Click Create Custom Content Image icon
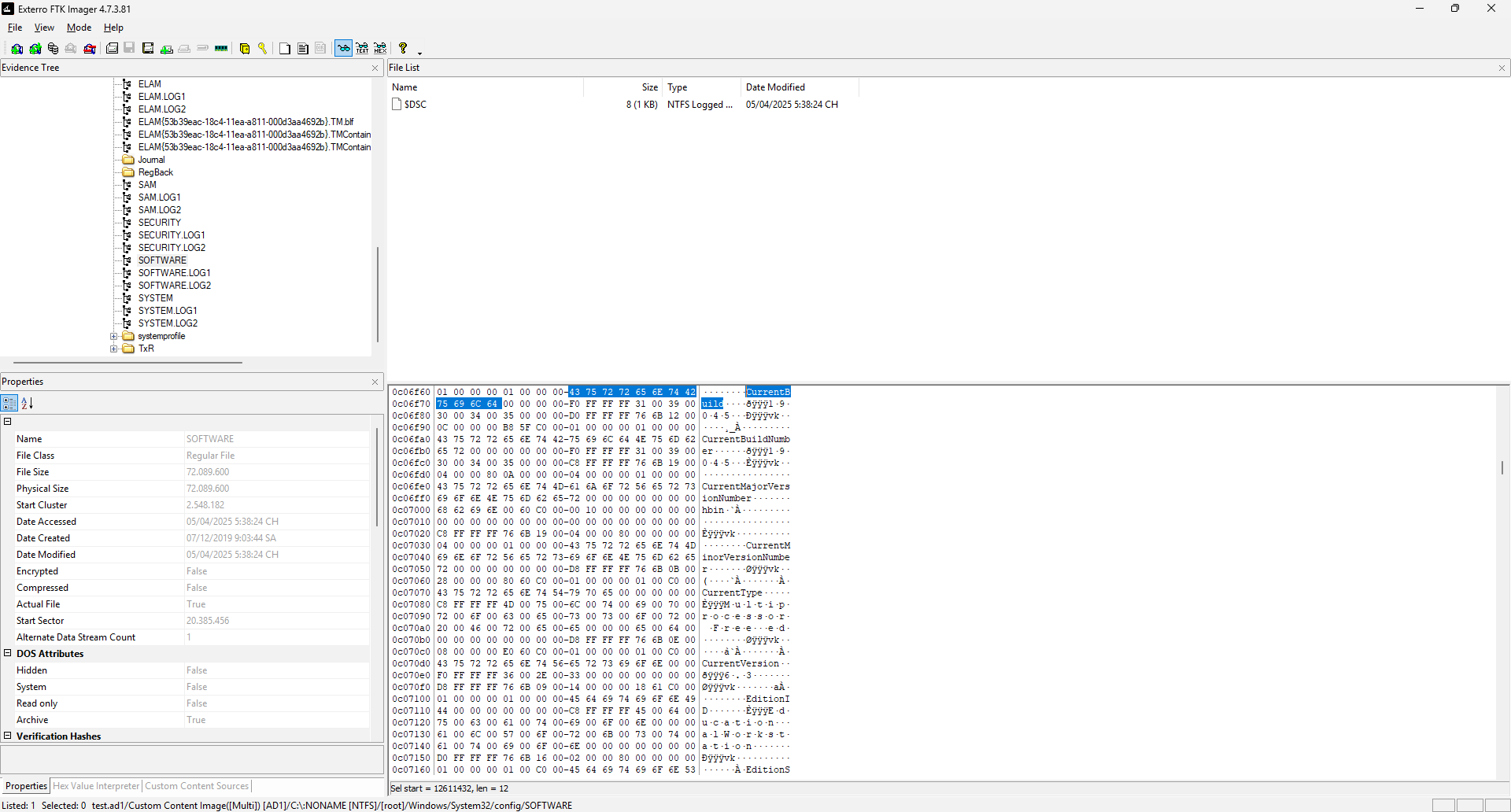The width and height of the screenshot is (1511, 812). pos(184,49)
